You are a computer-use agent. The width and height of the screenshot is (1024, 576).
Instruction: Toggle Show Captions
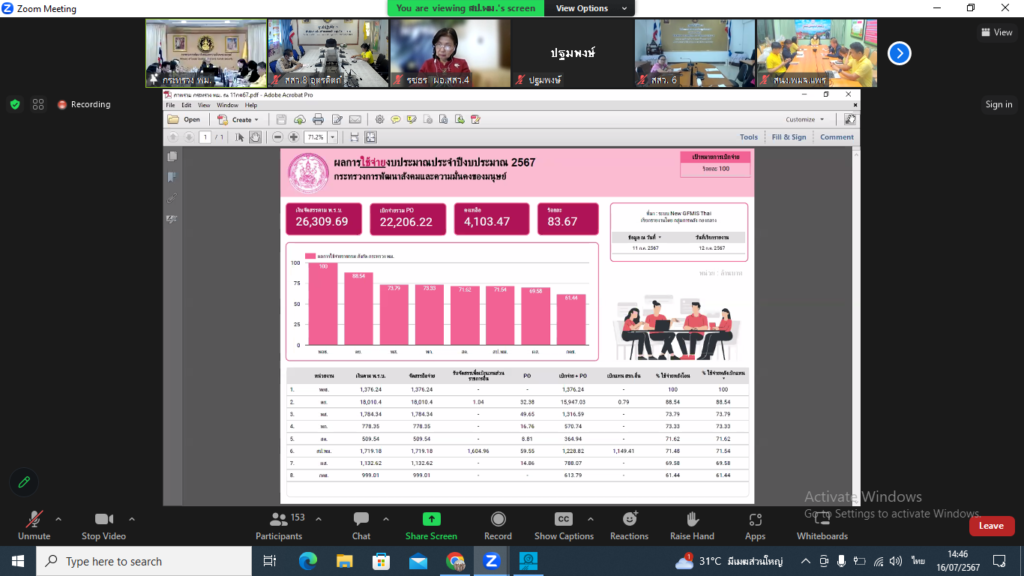564,526
